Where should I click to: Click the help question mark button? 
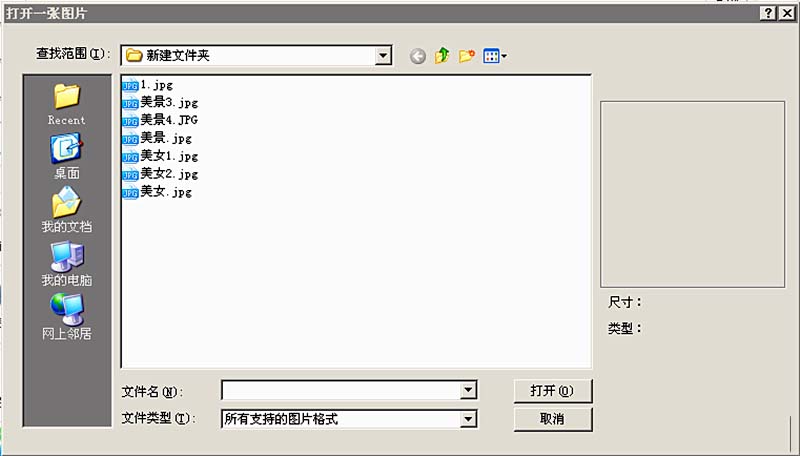tap(768, 13)
